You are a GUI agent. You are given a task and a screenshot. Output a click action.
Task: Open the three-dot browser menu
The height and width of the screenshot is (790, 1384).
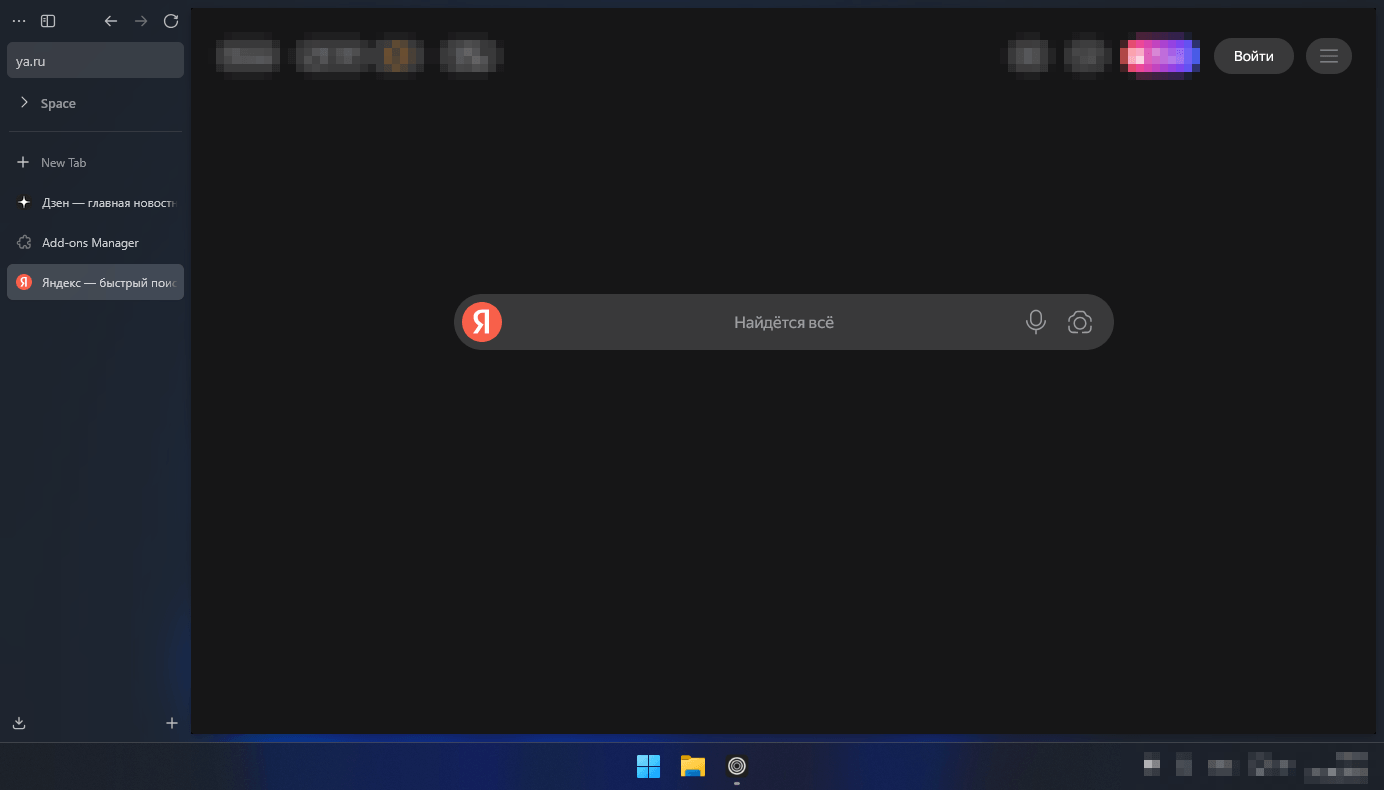pyautogui.click(x=18, y=21)
